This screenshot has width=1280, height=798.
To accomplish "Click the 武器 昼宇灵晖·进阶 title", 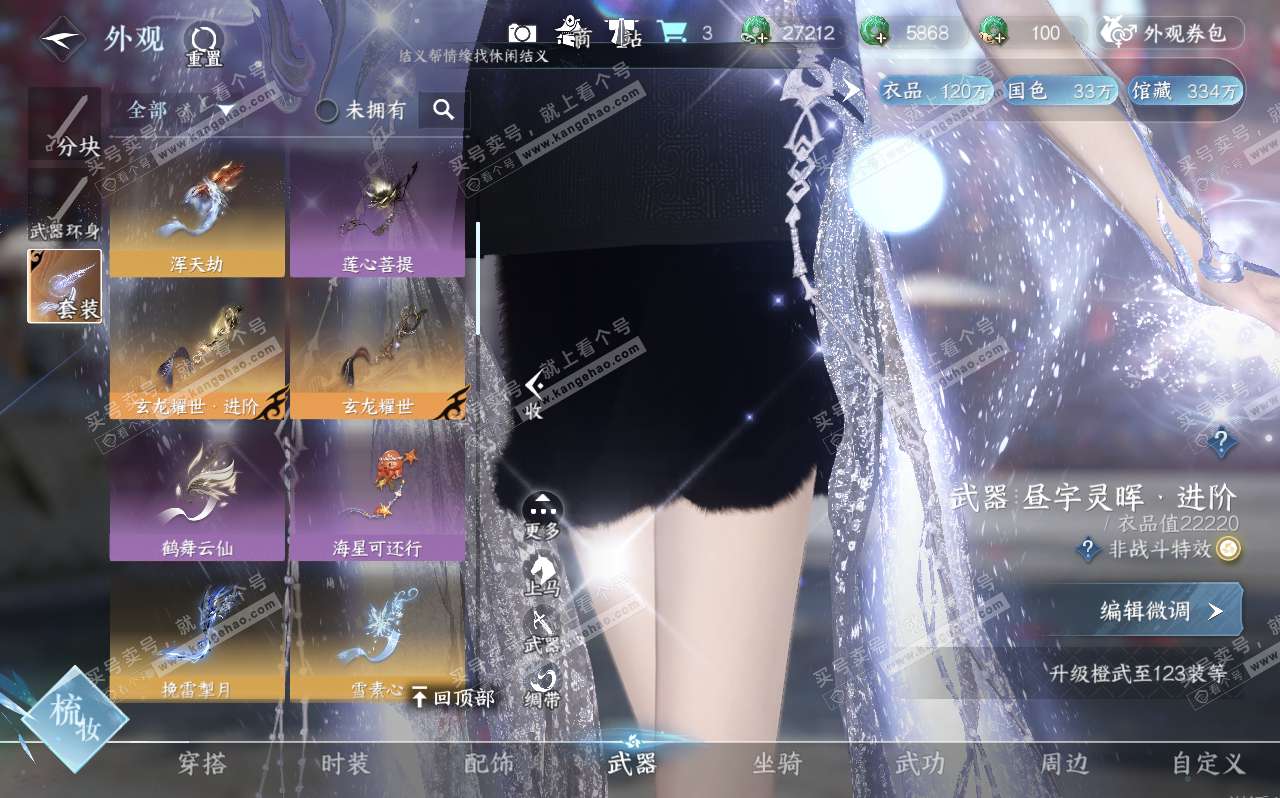I will click(x=1094, y=496).
